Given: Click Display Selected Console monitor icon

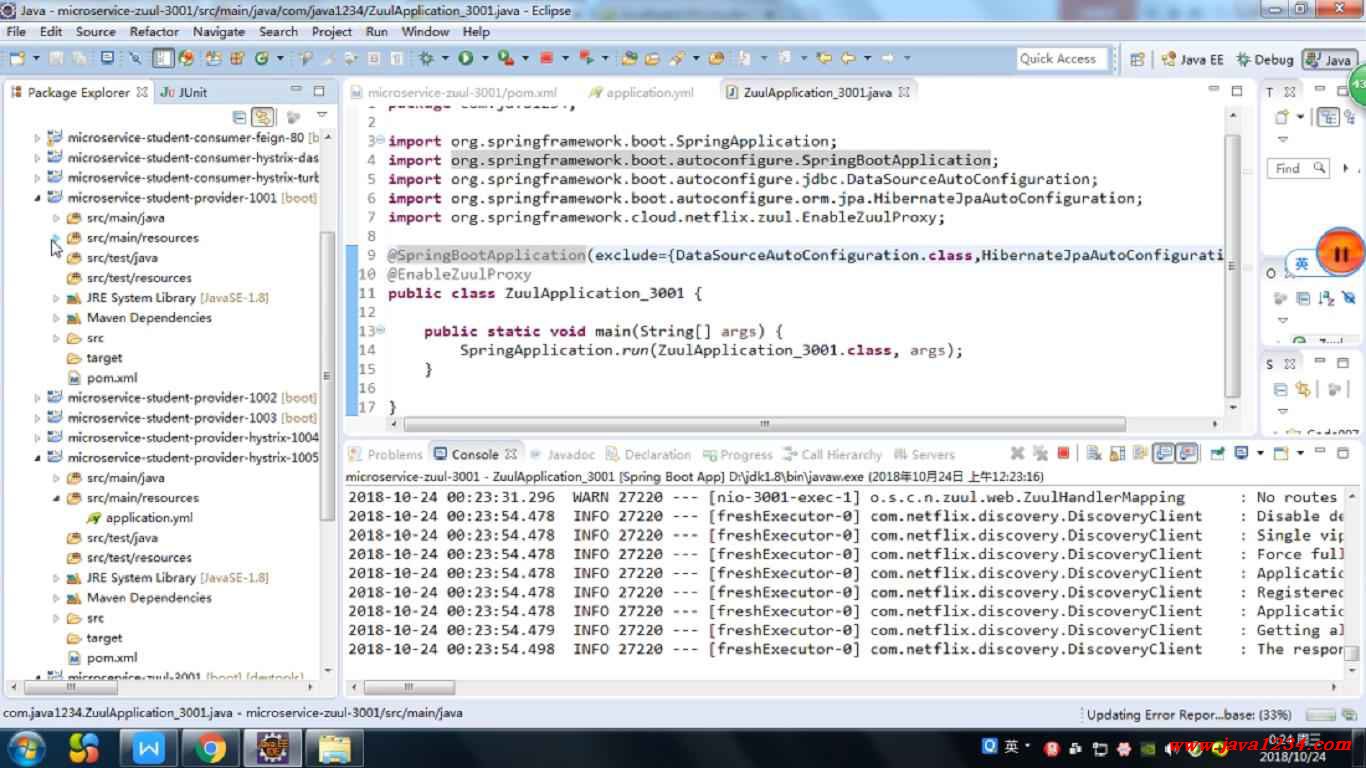Looking at the screenshot, I should [x=1241, y=454].
